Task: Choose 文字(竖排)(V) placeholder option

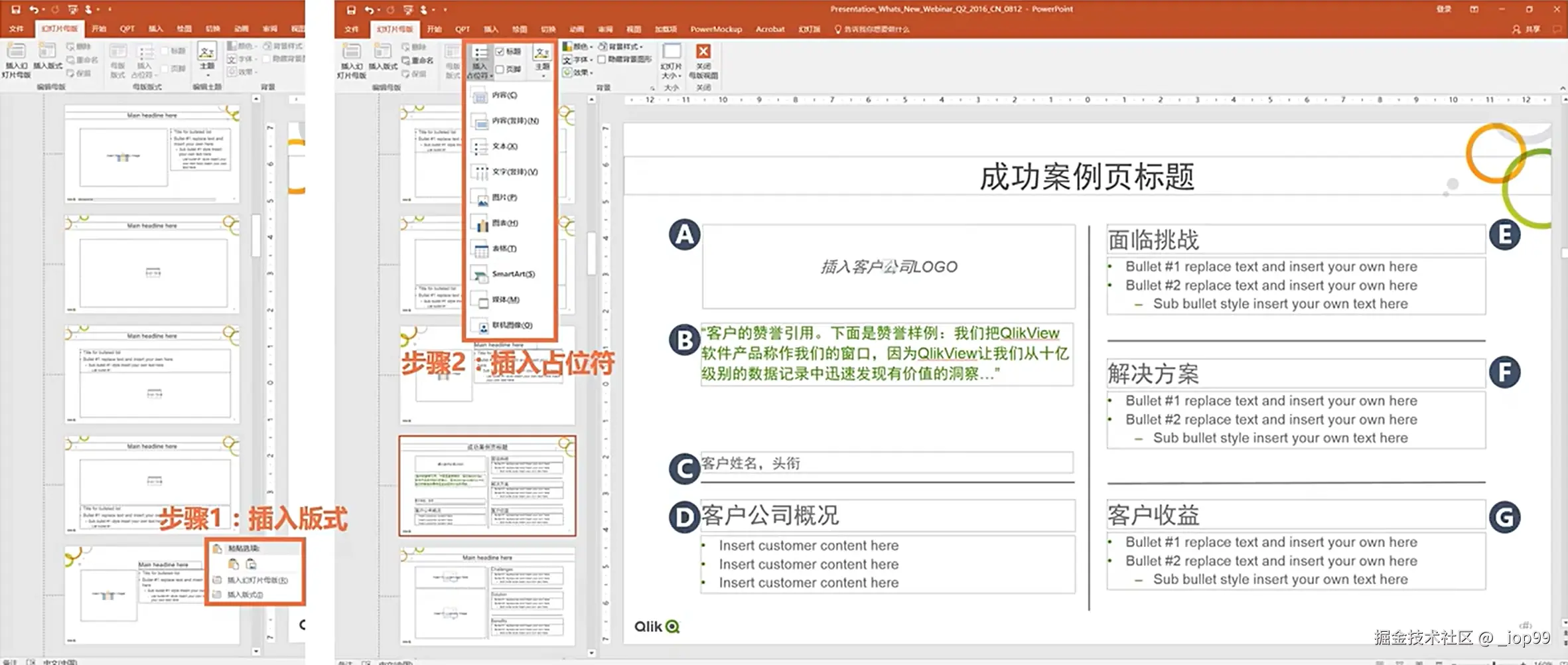Action: (x=510, y=172)
